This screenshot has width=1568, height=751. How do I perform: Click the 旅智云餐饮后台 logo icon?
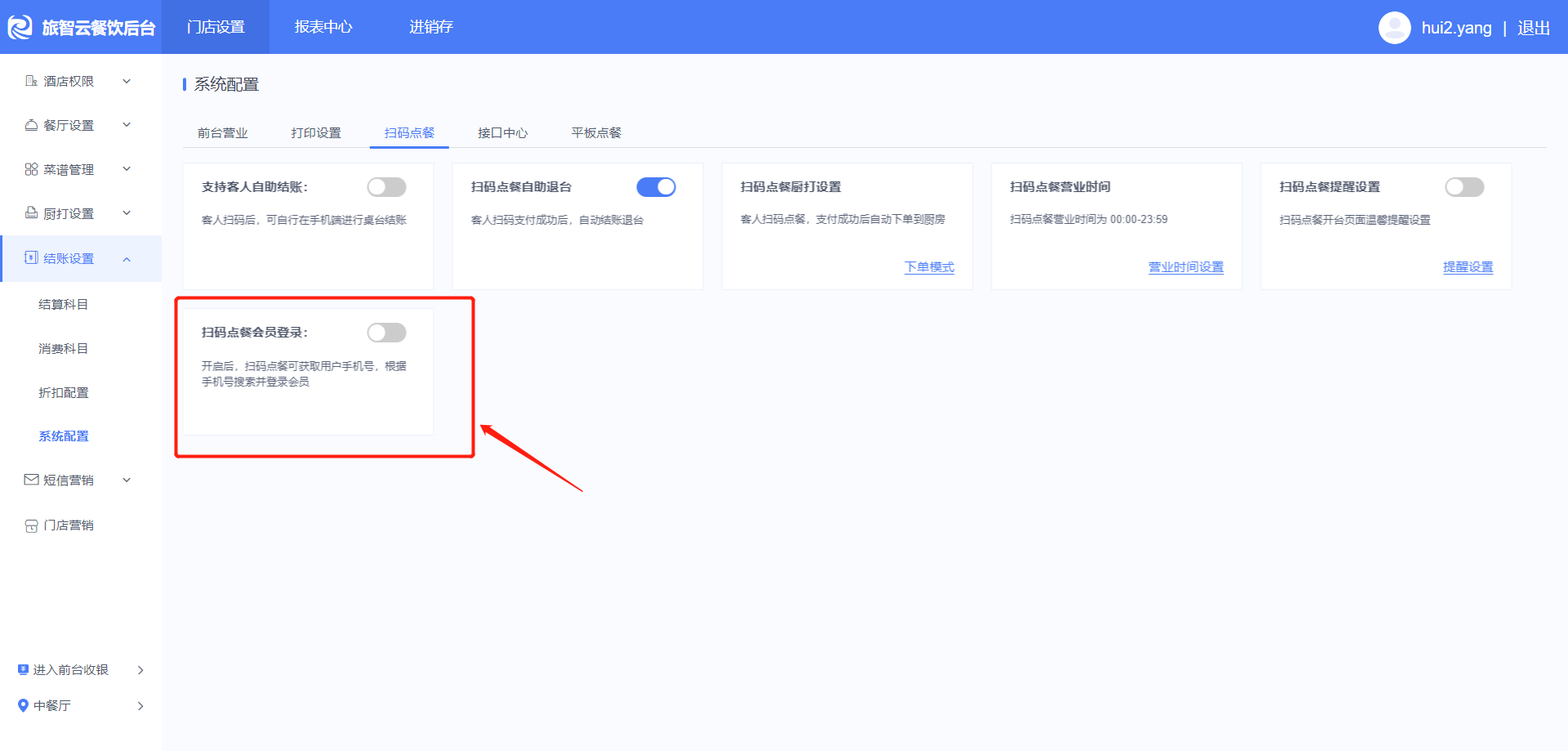pyautogui.click(x=20, y=27)
